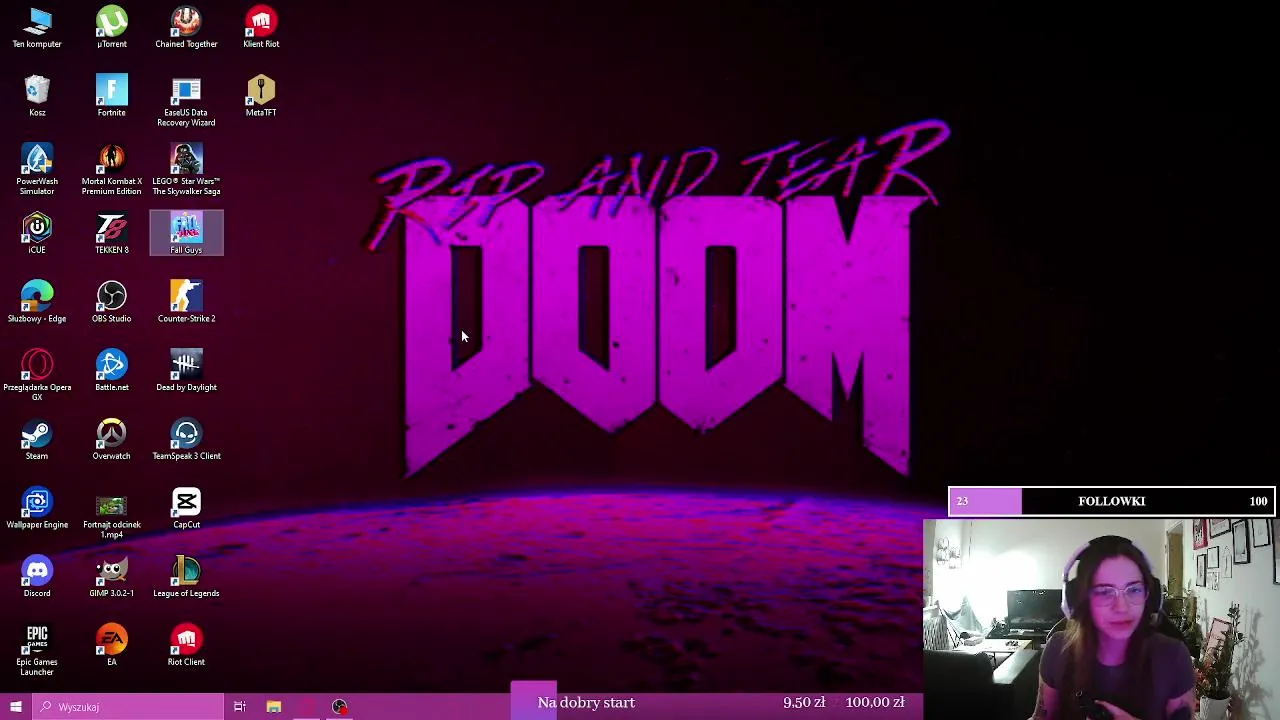Open the Klient Riot shortcut
This screenshot has width=1280, height=720.
261,27
